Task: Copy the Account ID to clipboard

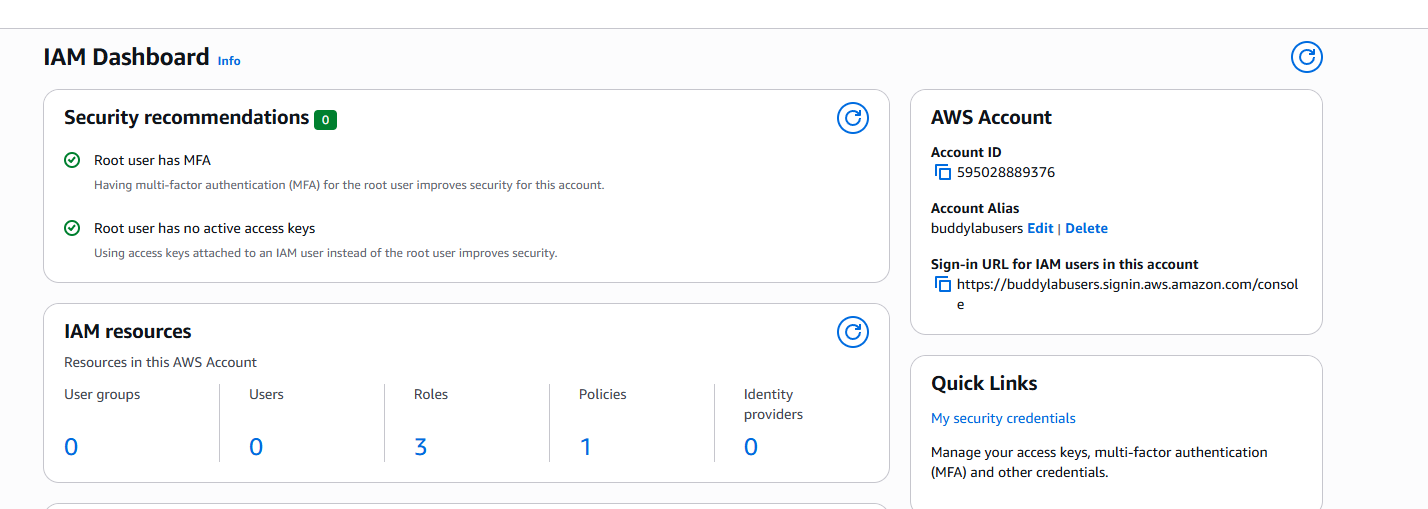Action: click(942, 172)
